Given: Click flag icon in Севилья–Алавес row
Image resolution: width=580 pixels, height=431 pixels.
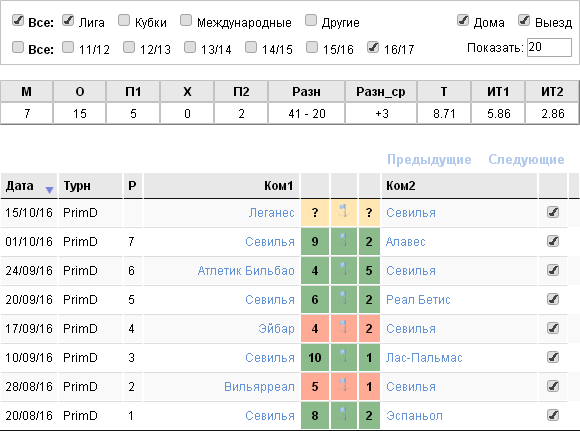Looking at the screenshot, I should point(344,240).
